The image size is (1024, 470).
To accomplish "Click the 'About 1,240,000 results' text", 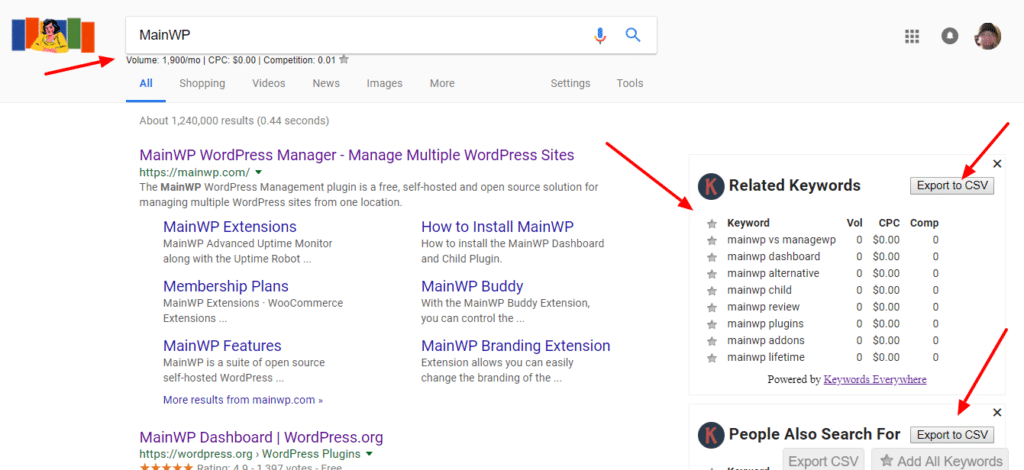I will 234,121.
